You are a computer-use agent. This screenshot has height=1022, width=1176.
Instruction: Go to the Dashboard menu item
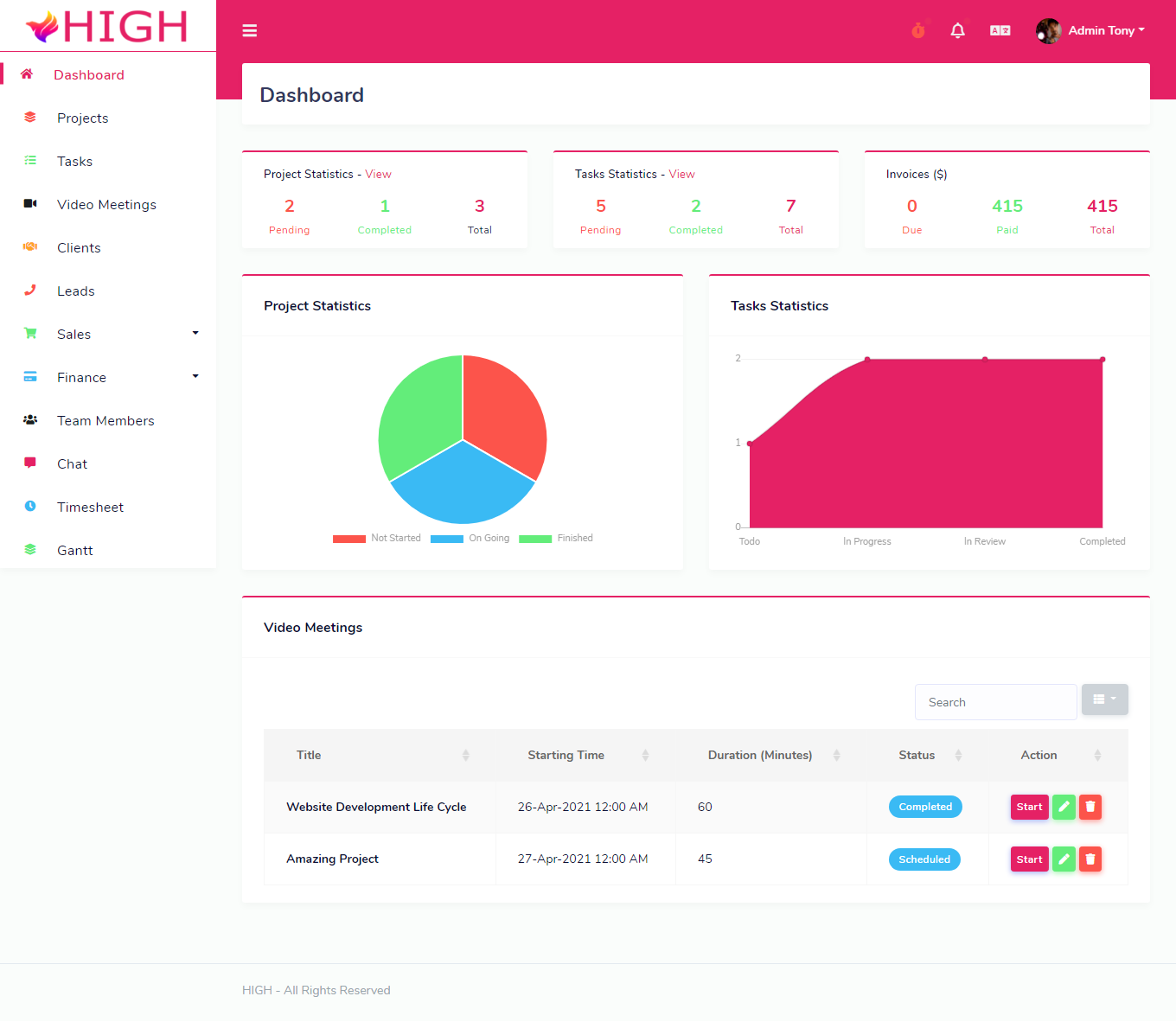[x=89, y=74]
